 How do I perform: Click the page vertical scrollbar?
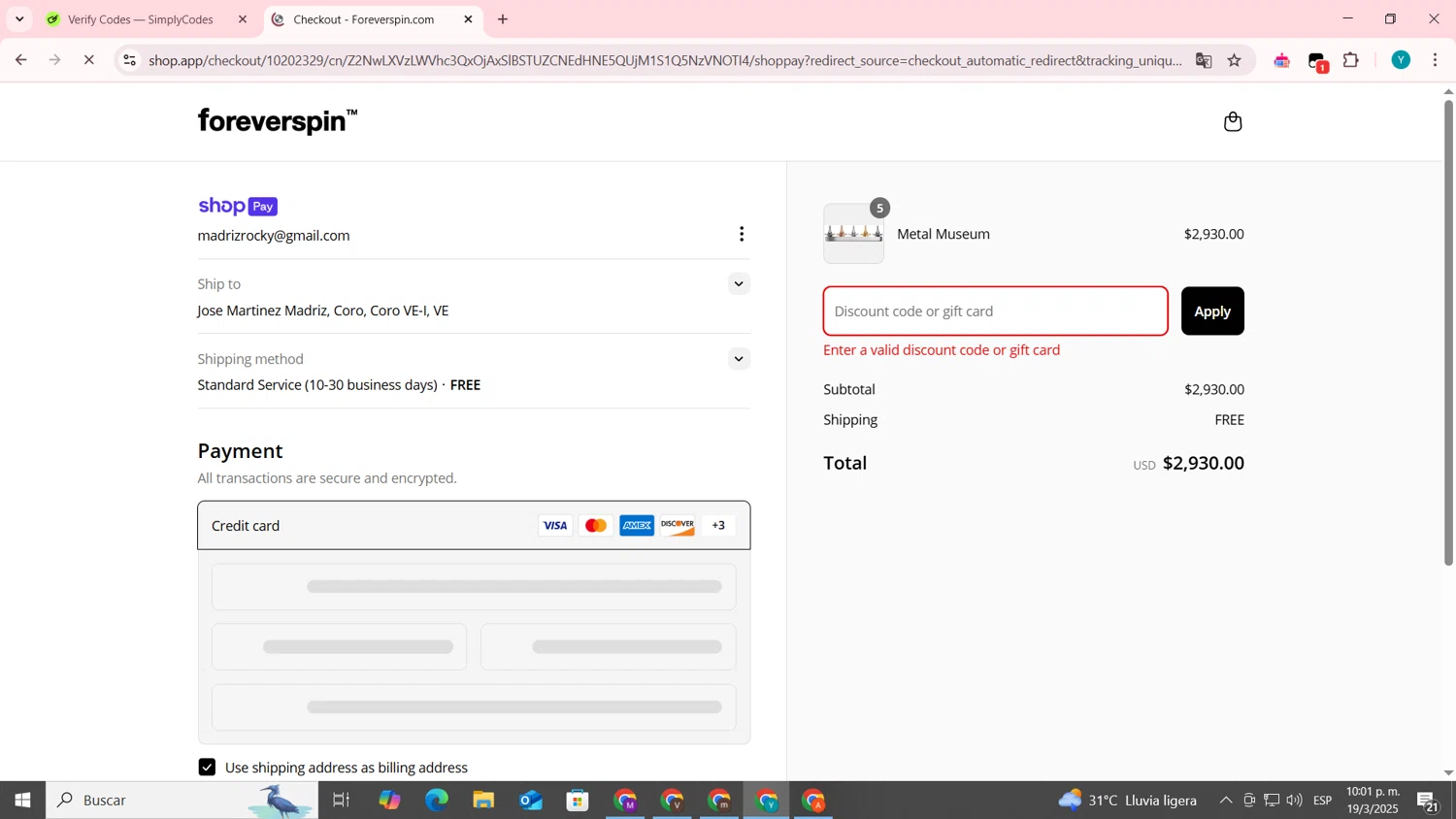click(x=1448, y=333)
